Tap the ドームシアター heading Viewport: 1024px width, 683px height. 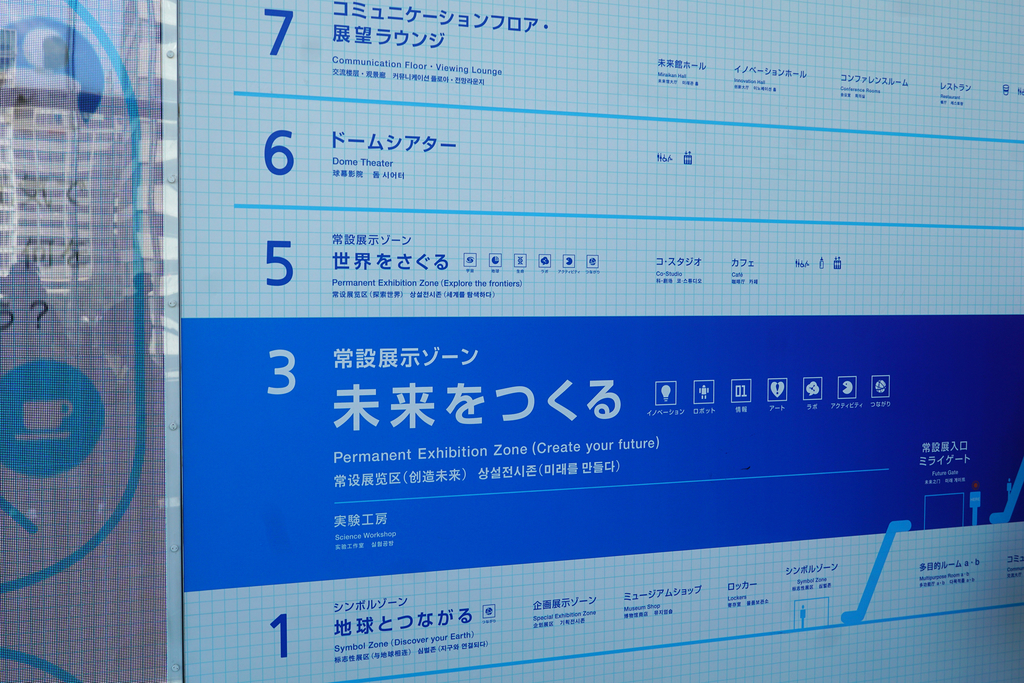click(392, 141)
